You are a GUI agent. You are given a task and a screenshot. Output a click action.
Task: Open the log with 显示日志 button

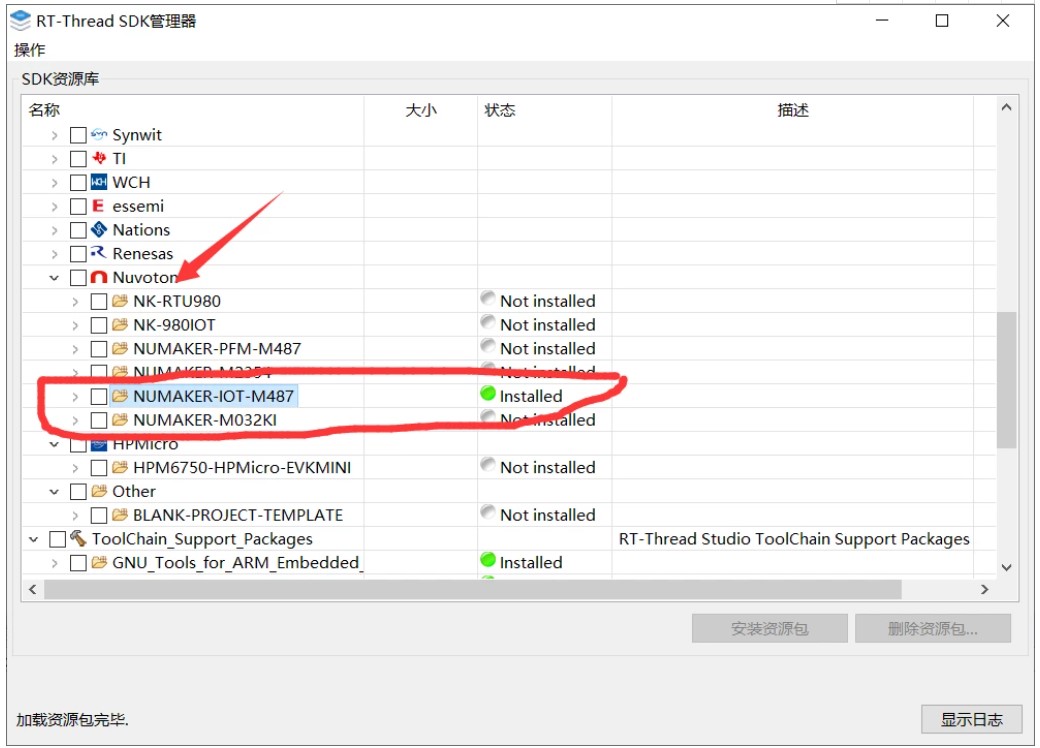pos(971,719)
